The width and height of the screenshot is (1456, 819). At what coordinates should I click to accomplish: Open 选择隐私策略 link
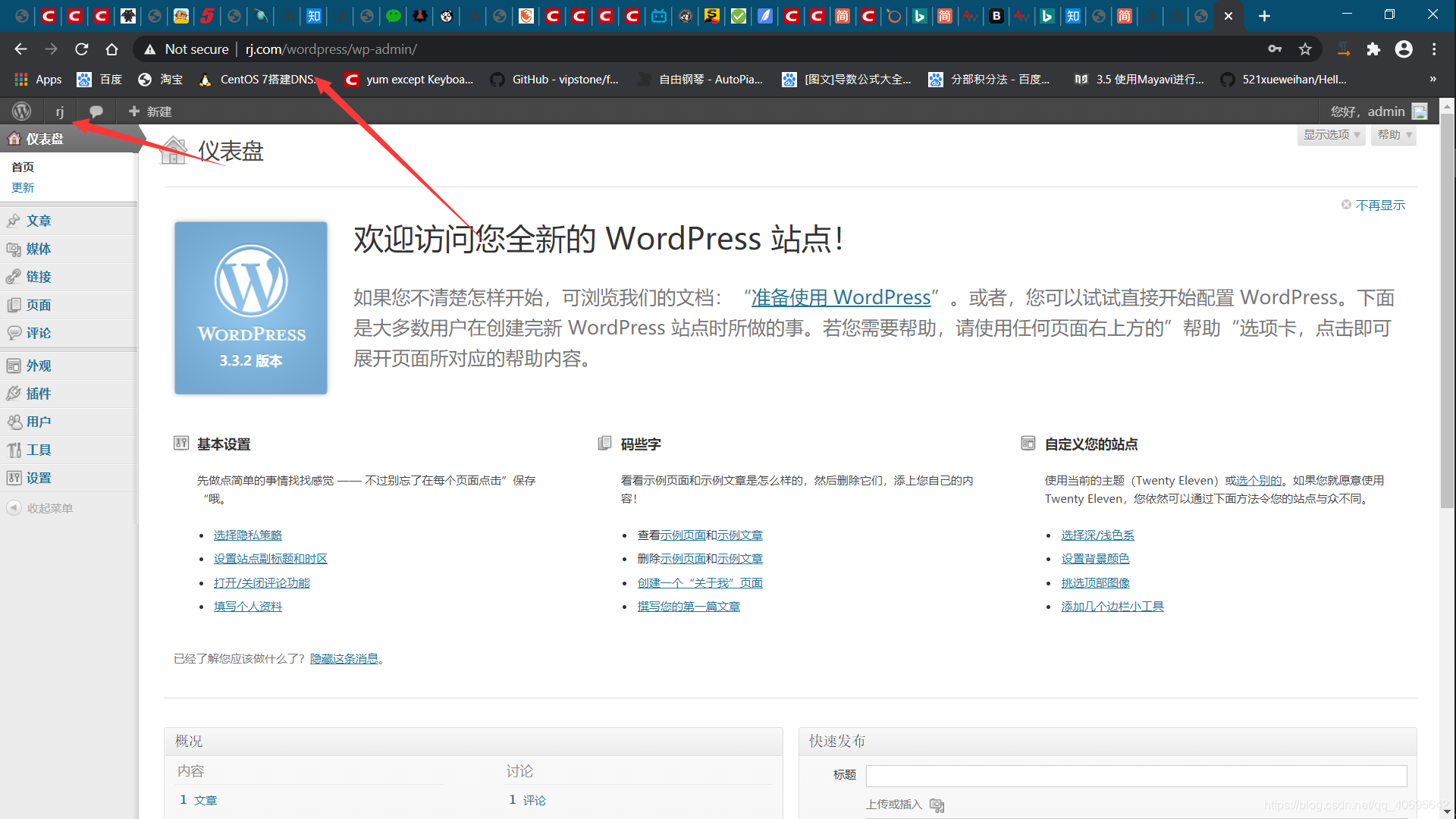[x=247, y=535]
